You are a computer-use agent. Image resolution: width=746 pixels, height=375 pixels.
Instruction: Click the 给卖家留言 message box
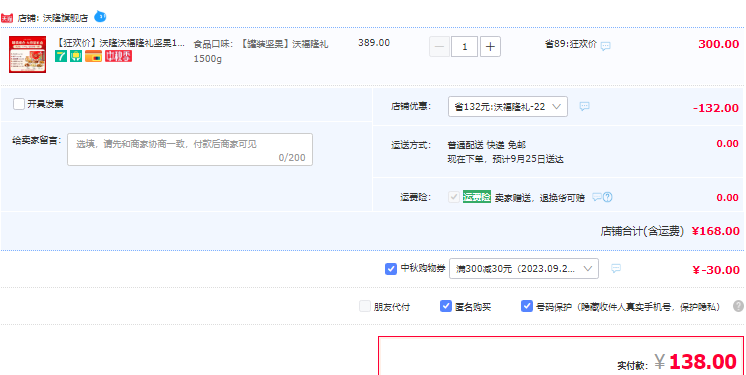pos(190,149)
